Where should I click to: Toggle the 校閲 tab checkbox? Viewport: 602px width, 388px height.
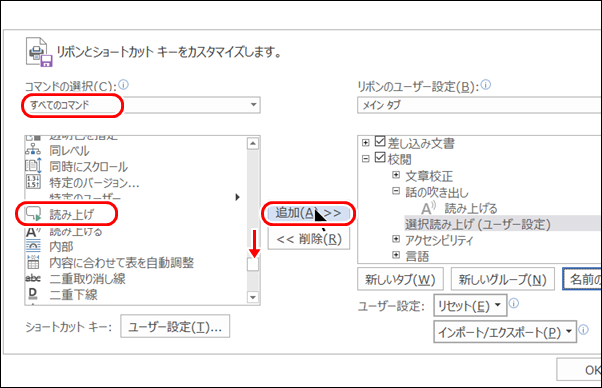380,157
